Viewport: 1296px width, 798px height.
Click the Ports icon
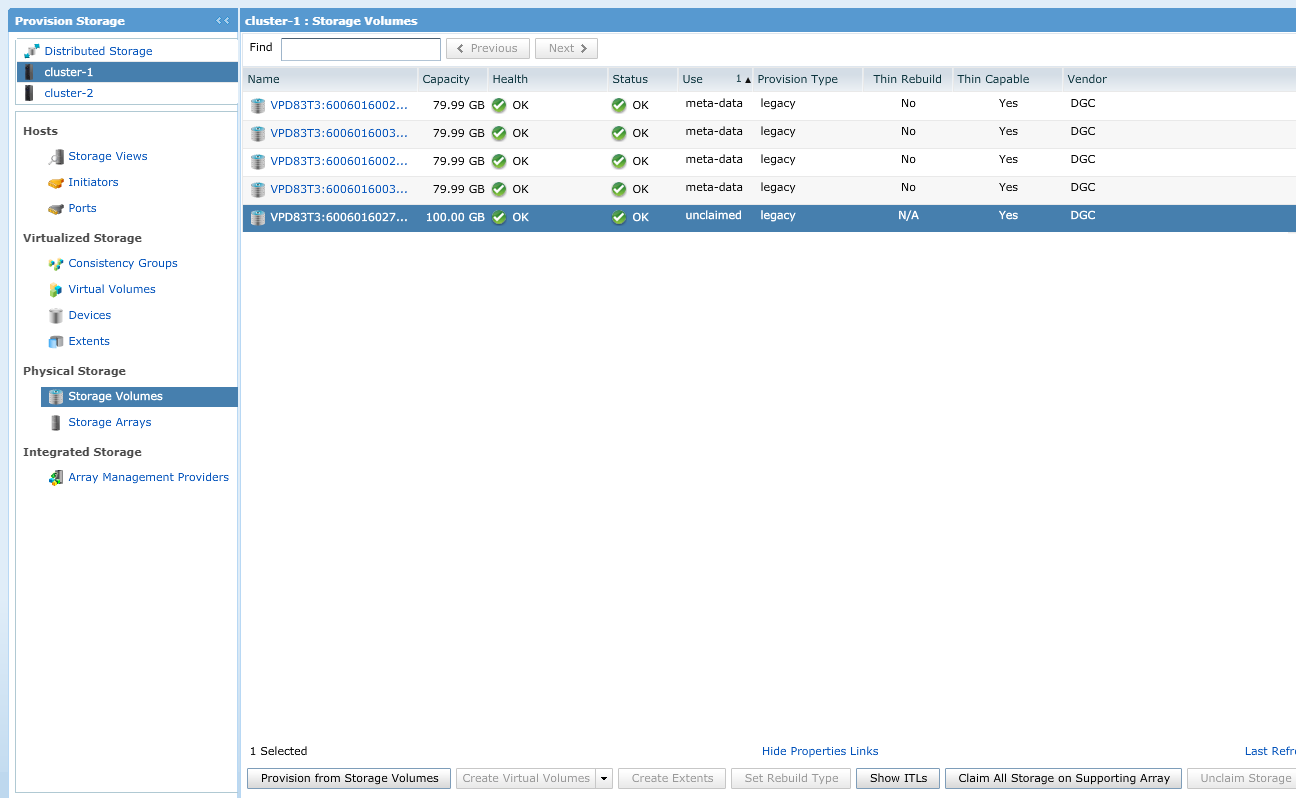(56, 209)
